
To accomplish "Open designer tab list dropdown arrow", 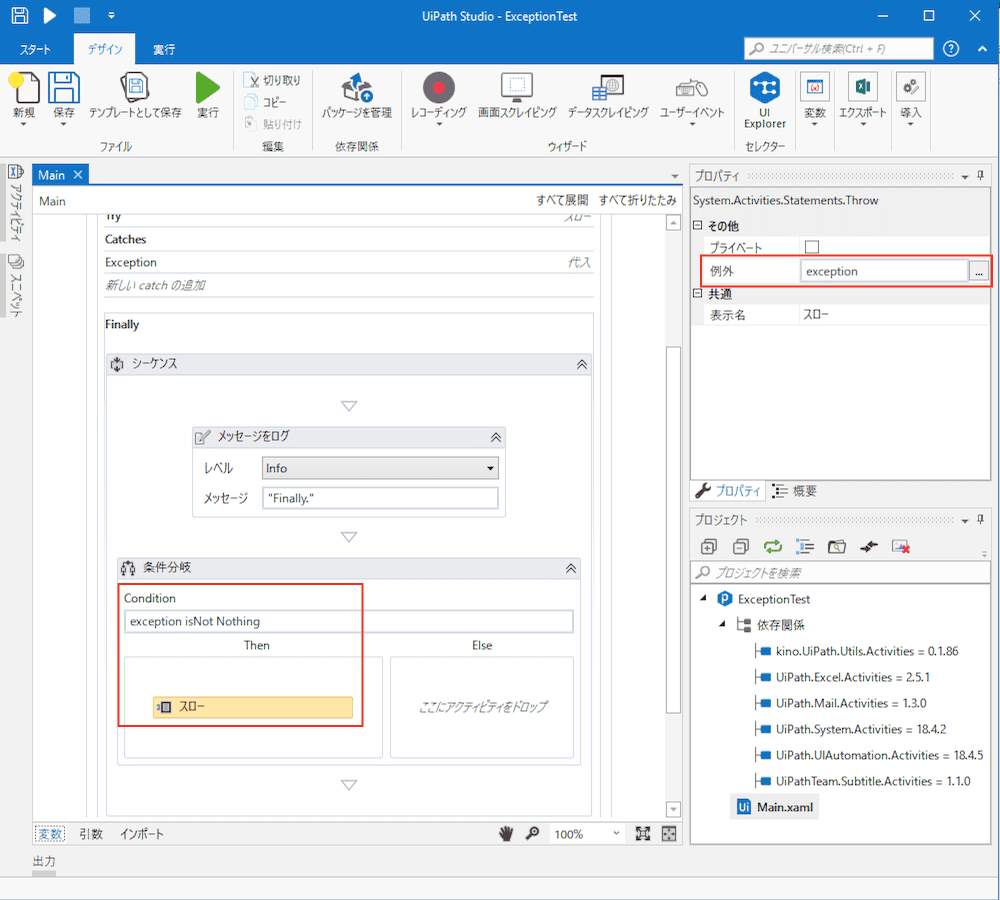I will click(x=675, y=176).
